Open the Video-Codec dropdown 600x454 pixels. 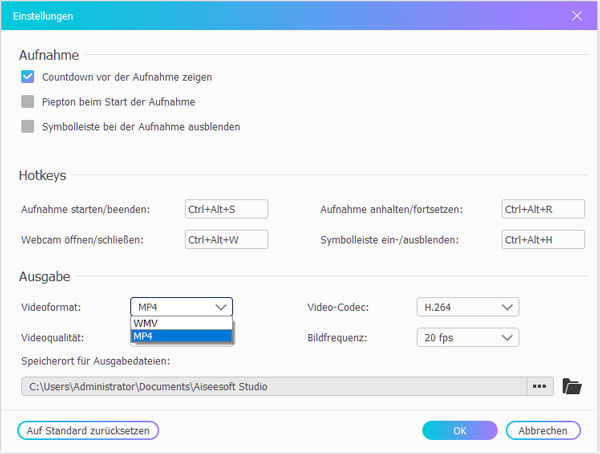[467, 307]
